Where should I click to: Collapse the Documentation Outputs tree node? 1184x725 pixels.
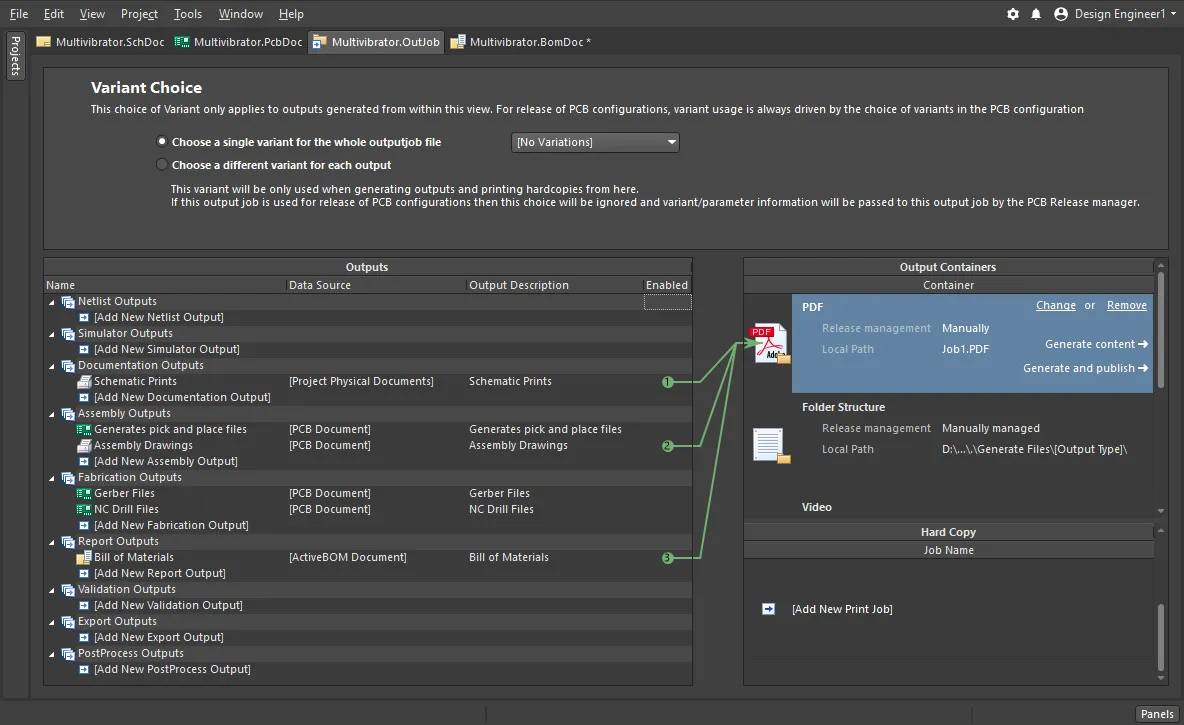tap(51, 366)
